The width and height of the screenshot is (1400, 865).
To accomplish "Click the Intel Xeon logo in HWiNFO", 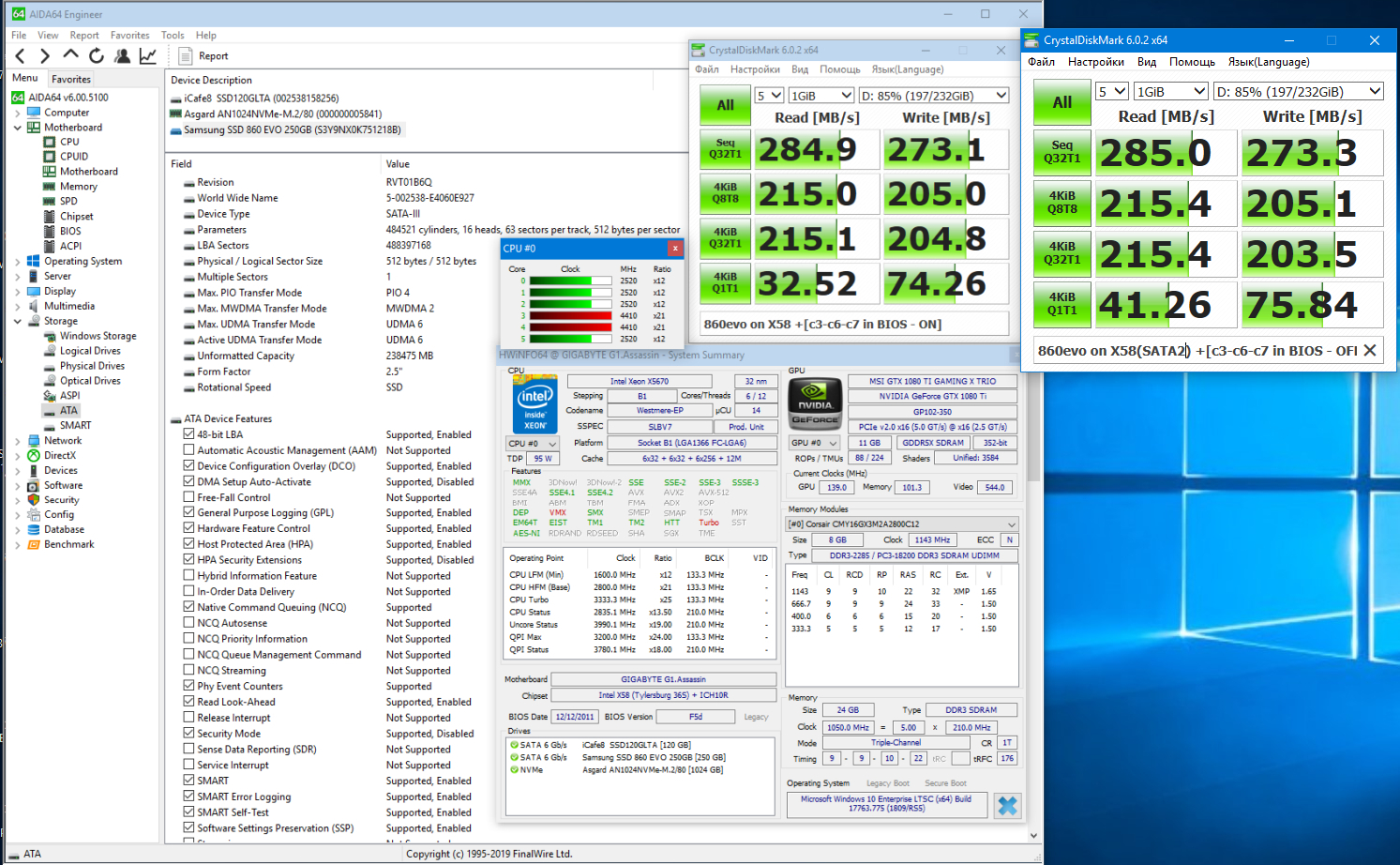I will (x=535, y=405).
